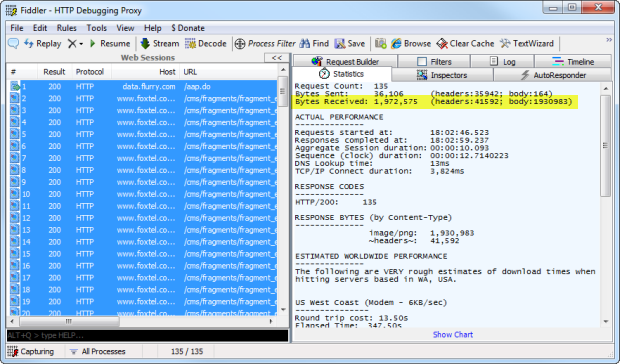Select the Statistics tab
620x364 pixels.
342,74
